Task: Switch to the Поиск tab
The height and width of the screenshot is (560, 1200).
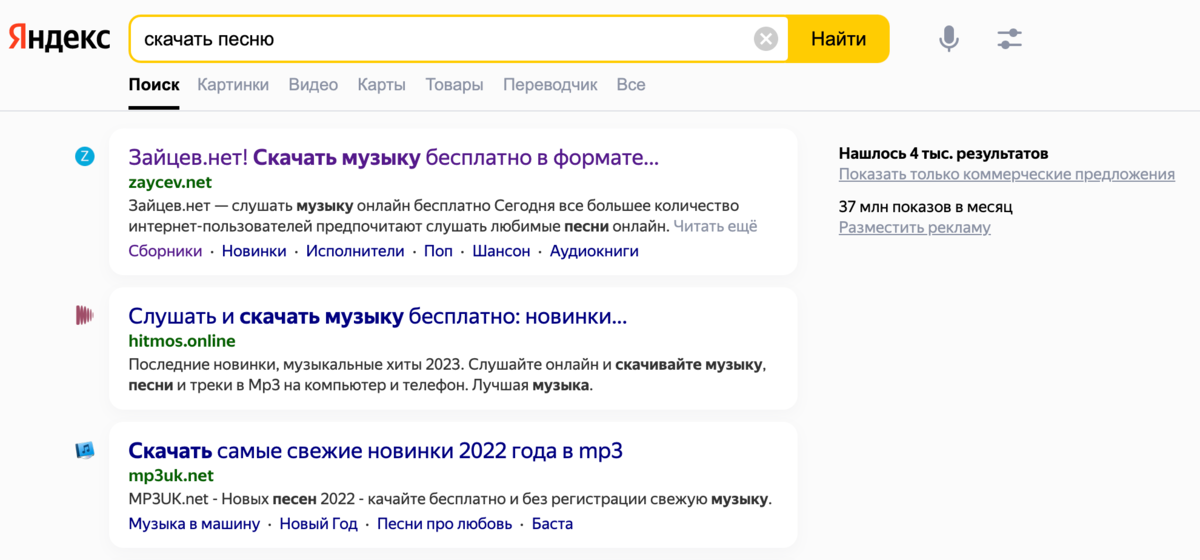Action: click(154, 85)
